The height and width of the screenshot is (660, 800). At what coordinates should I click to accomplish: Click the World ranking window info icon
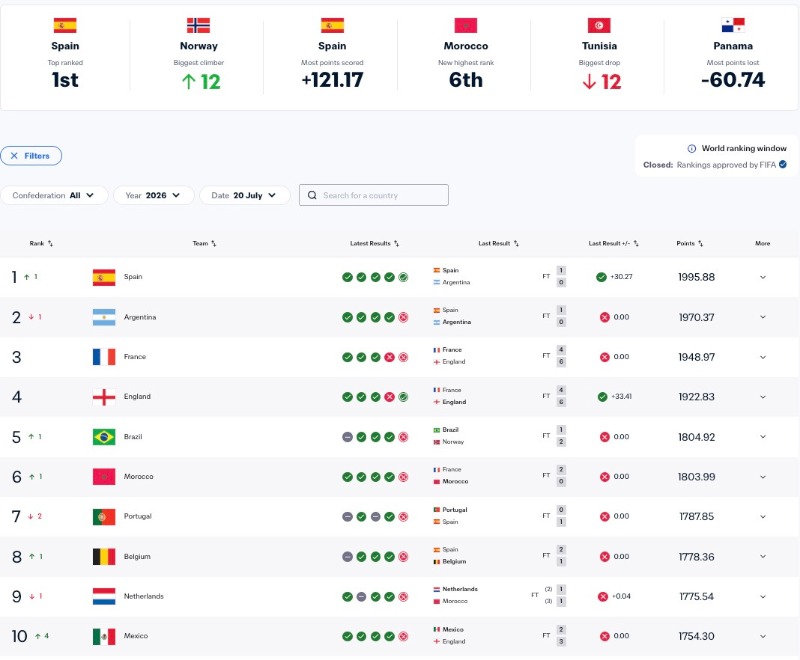(x=691, y=148)
